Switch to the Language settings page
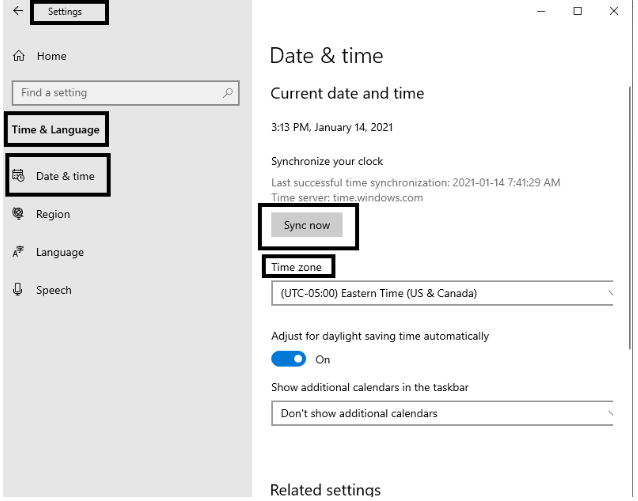This screenshot has width=638, height=501. pyautogui.click(x=60, y=252)
